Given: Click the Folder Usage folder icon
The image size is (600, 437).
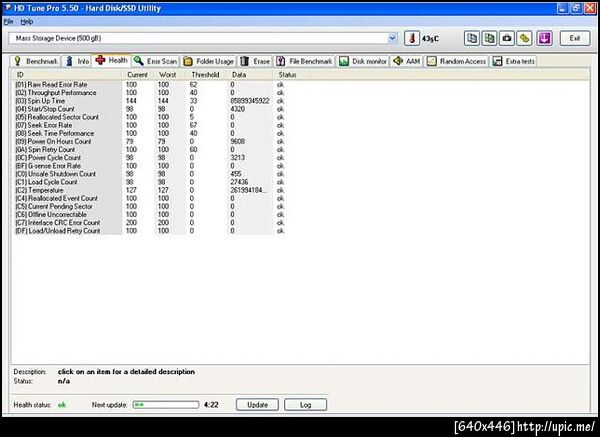Looking at the screenshot, I should pos(188,61).
